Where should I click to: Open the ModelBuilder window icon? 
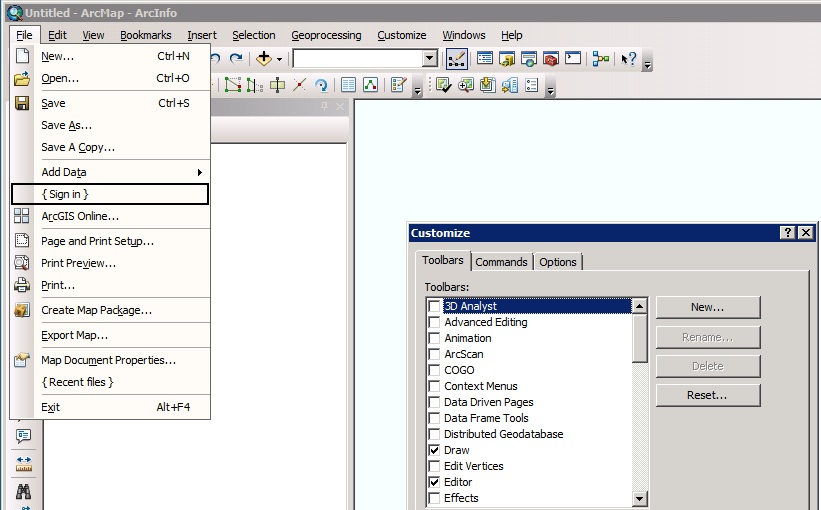(601, 59)
